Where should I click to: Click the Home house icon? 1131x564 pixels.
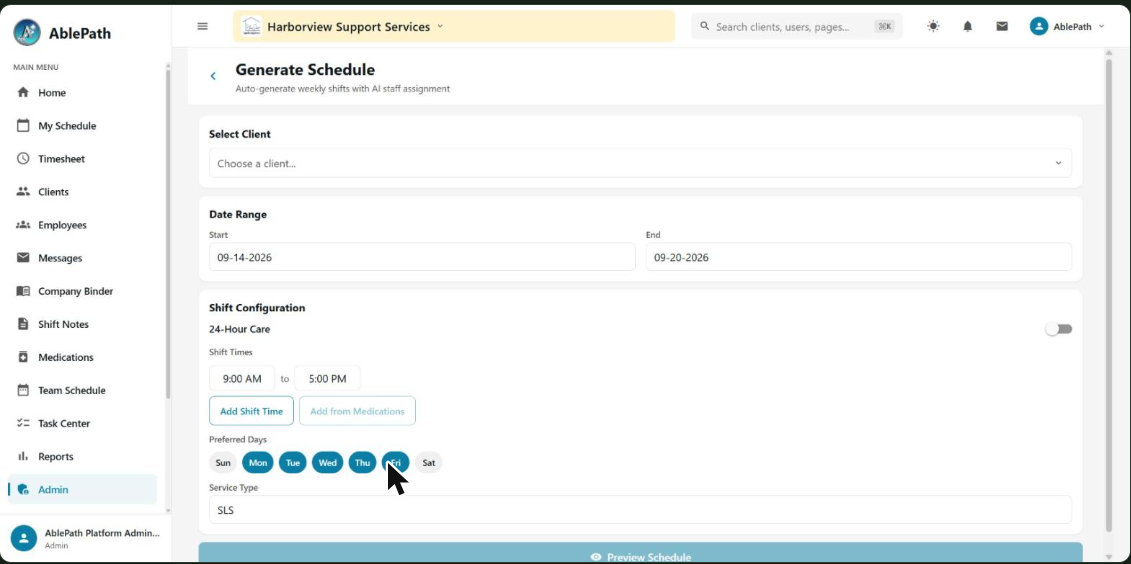tap(23, 92)
